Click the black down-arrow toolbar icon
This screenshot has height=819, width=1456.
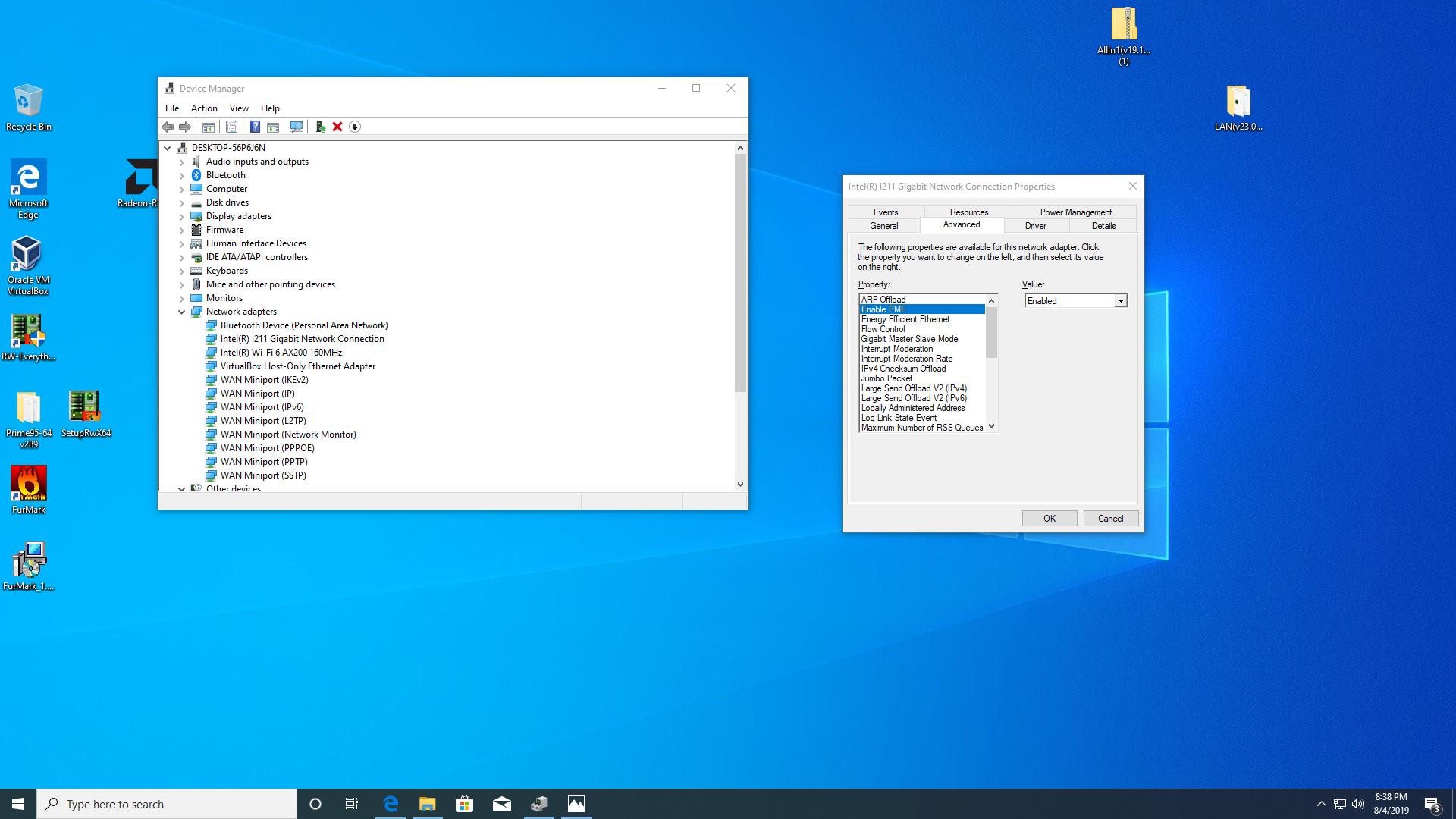point(355,127)
